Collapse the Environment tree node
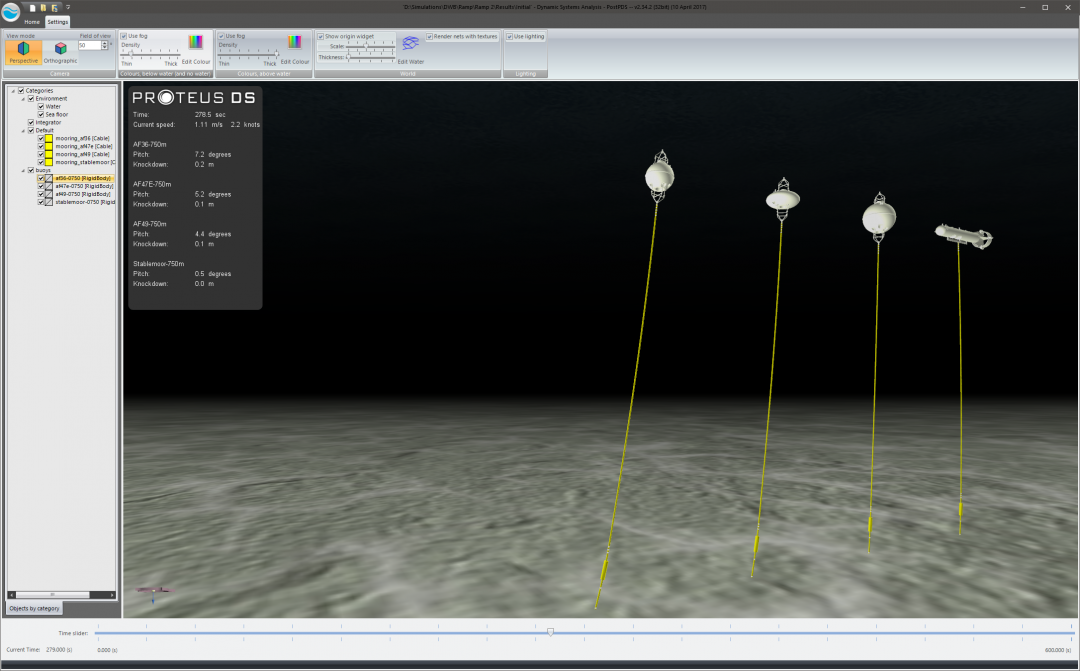 click(23, 99)
